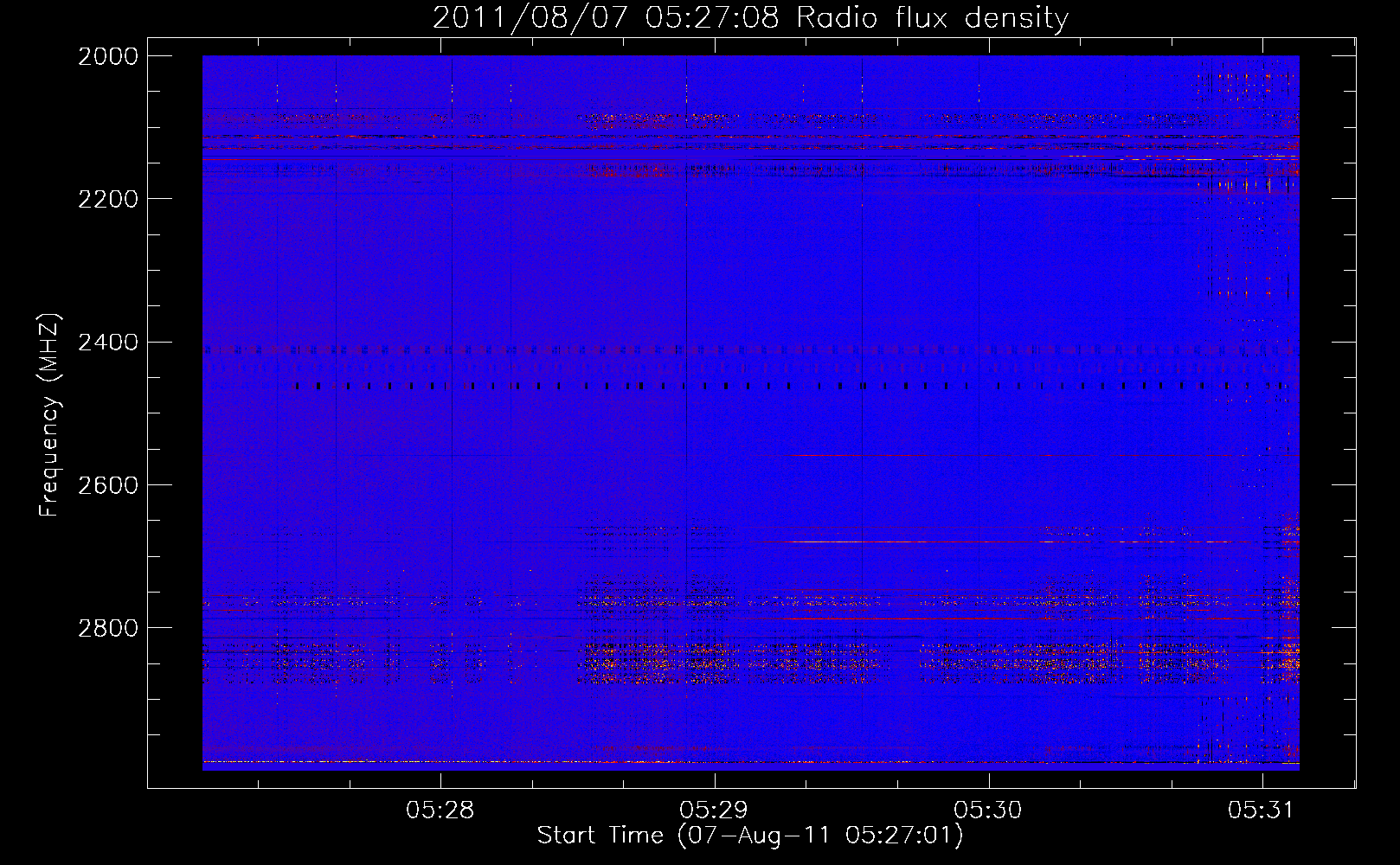1400x865 pixels.
Task: Click the 2400 frequency tick label
Action: pyautogui.click(x=108, y=343)
